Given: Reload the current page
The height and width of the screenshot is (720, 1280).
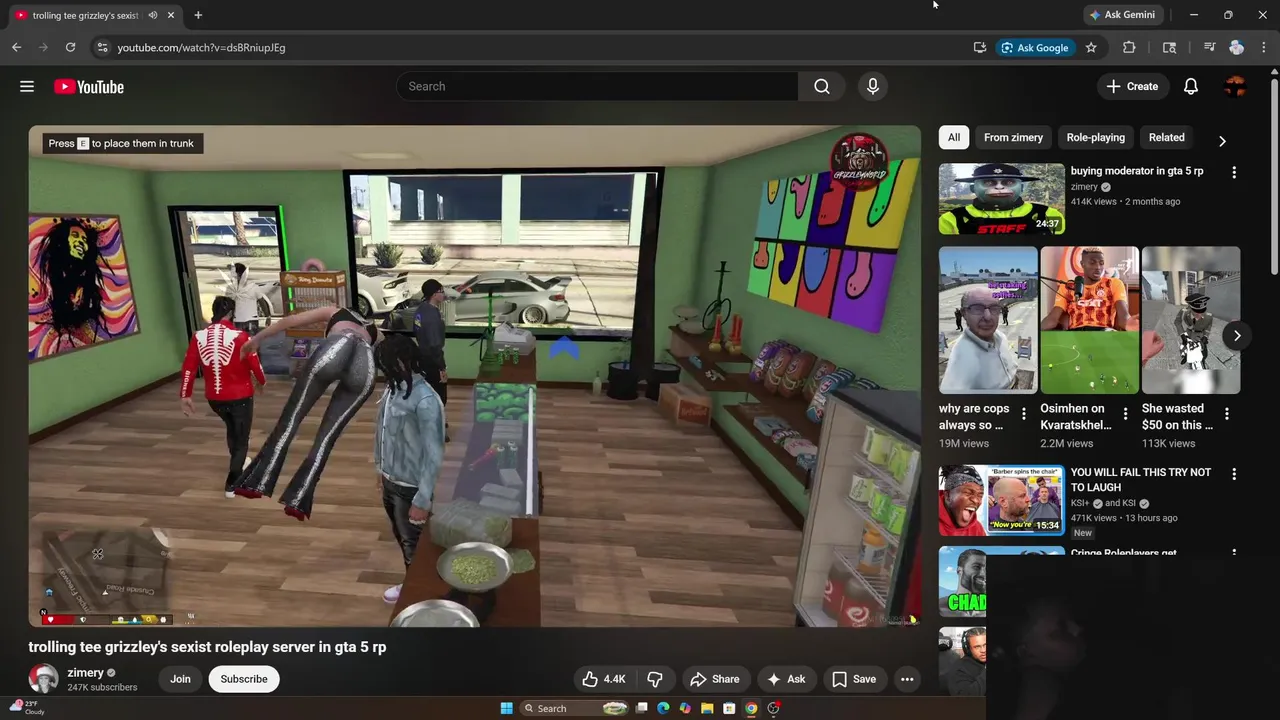Looking at the screenshot, I should 70,47.
